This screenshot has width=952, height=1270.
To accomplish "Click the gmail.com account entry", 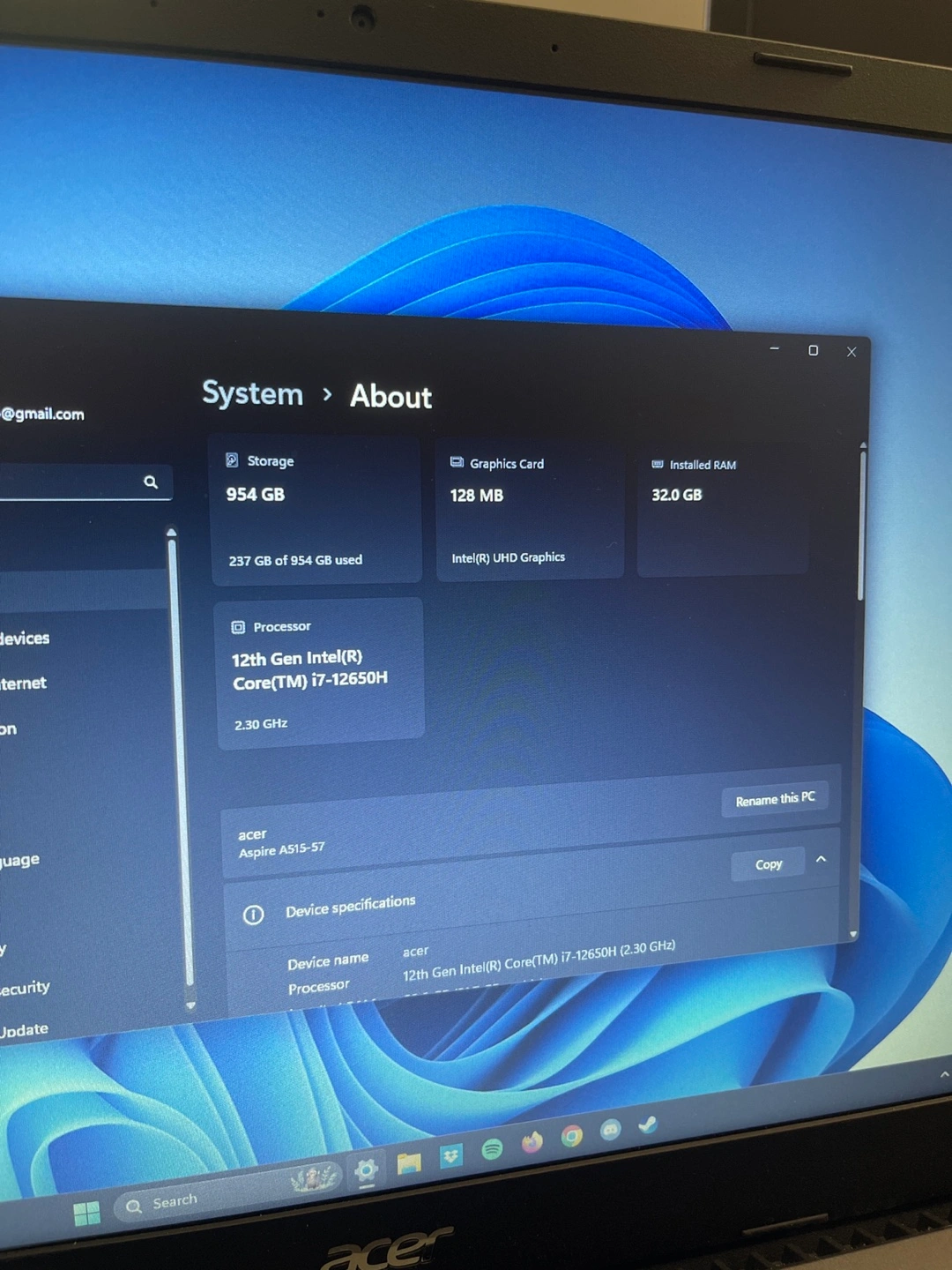I will click(42, 414).
